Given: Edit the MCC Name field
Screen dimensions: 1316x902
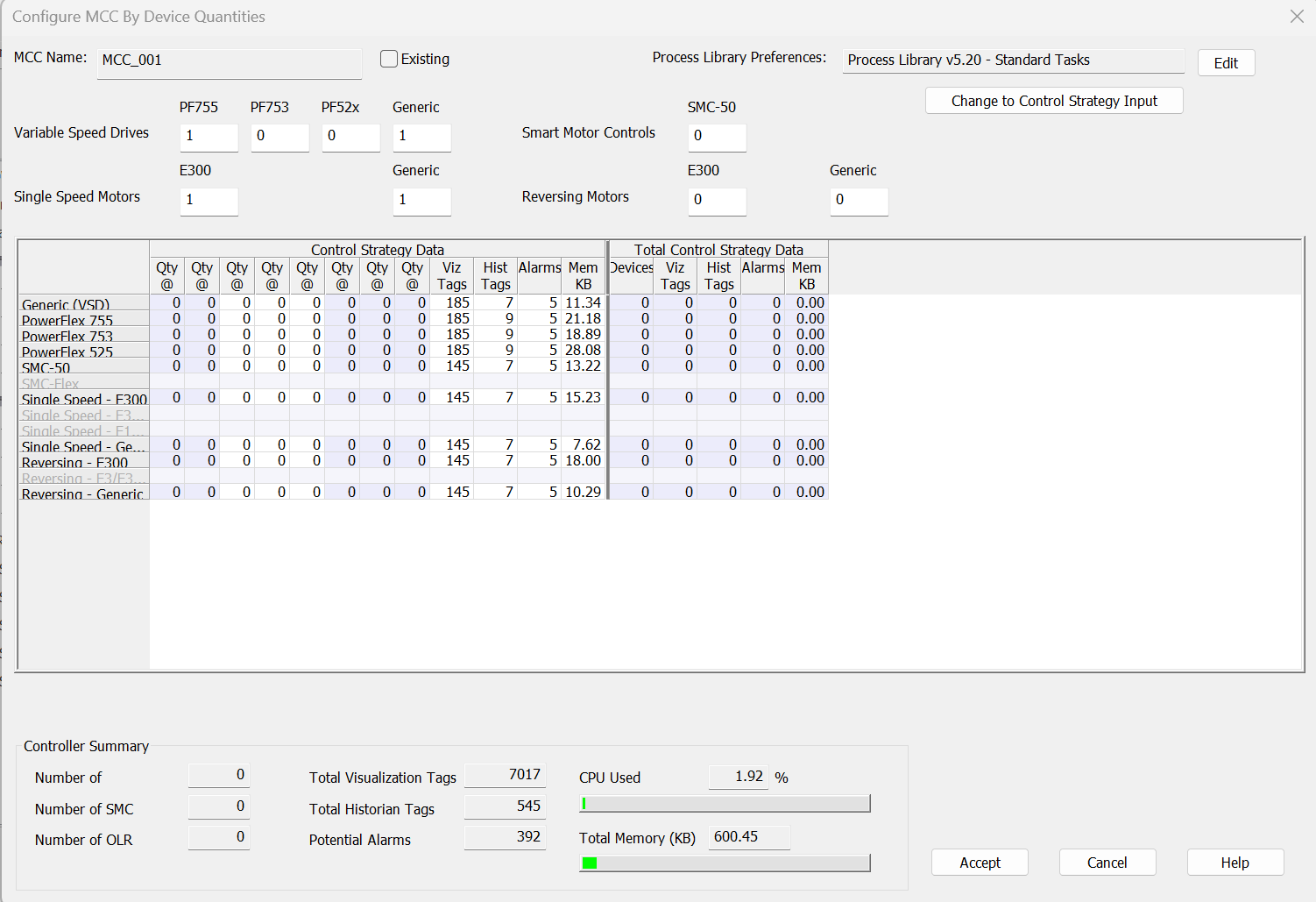Looking at the screenshot, I should coord(230,63).
